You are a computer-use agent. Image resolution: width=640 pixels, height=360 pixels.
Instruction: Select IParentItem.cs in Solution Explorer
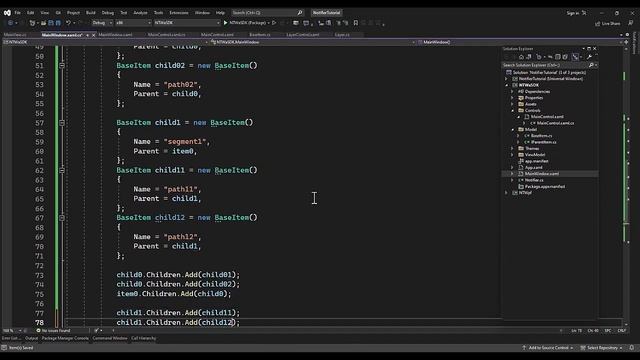544,142
